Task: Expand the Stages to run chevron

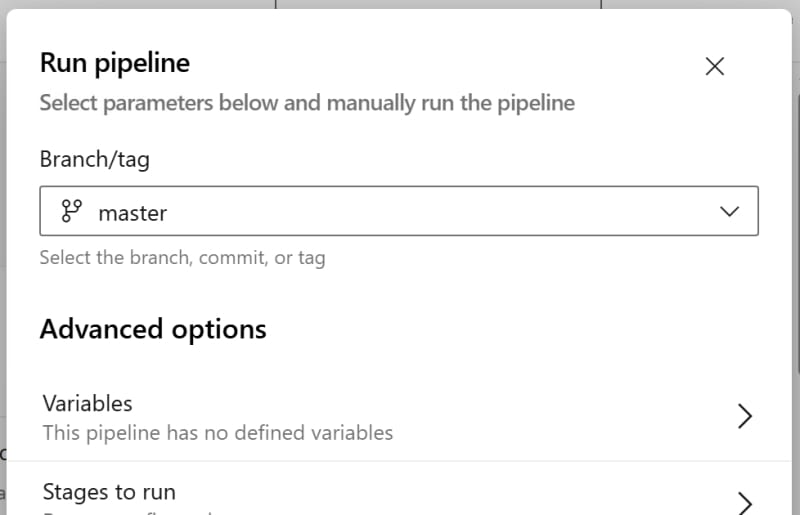Action: pyautogui.click(x=744, y=503)
